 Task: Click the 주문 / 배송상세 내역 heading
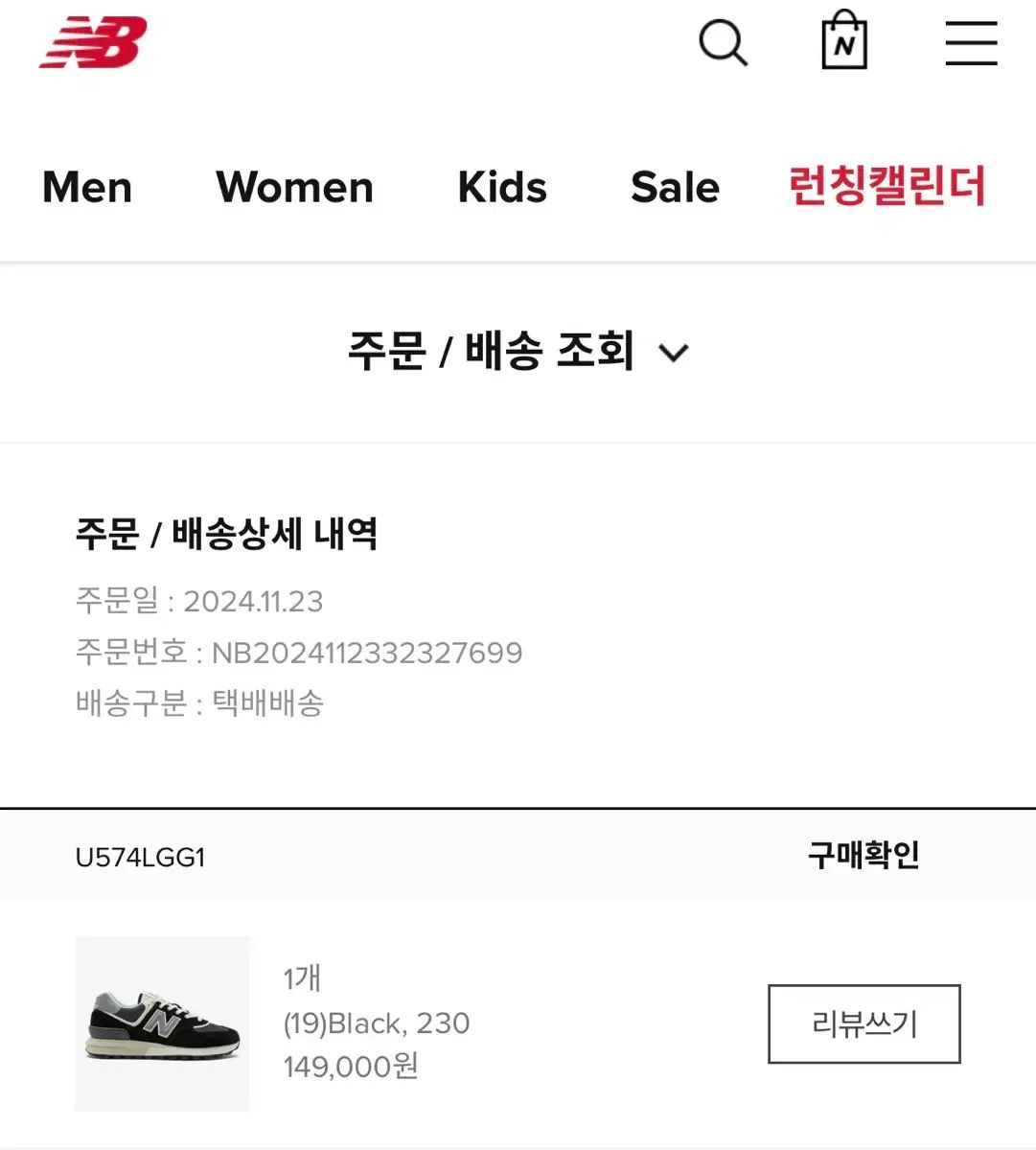tap(226, 533)
